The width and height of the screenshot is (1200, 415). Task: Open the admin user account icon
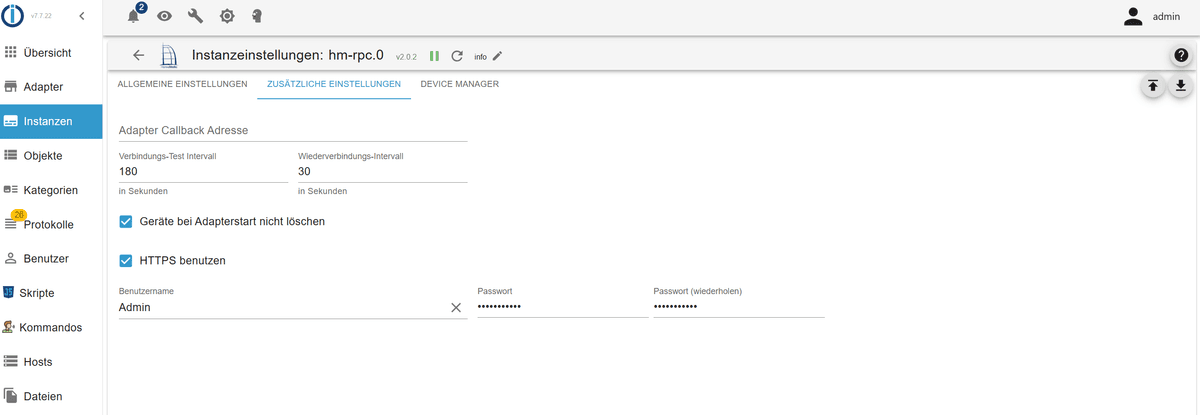click(1133, 16)
